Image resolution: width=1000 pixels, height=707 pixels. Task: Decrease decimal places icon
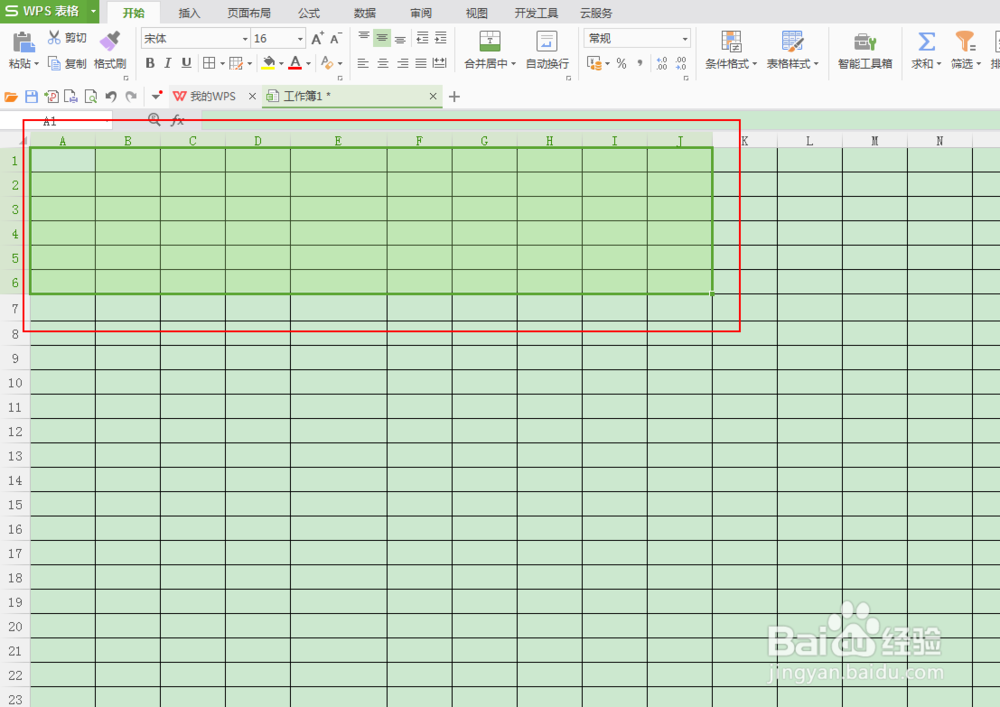[681, 63]
